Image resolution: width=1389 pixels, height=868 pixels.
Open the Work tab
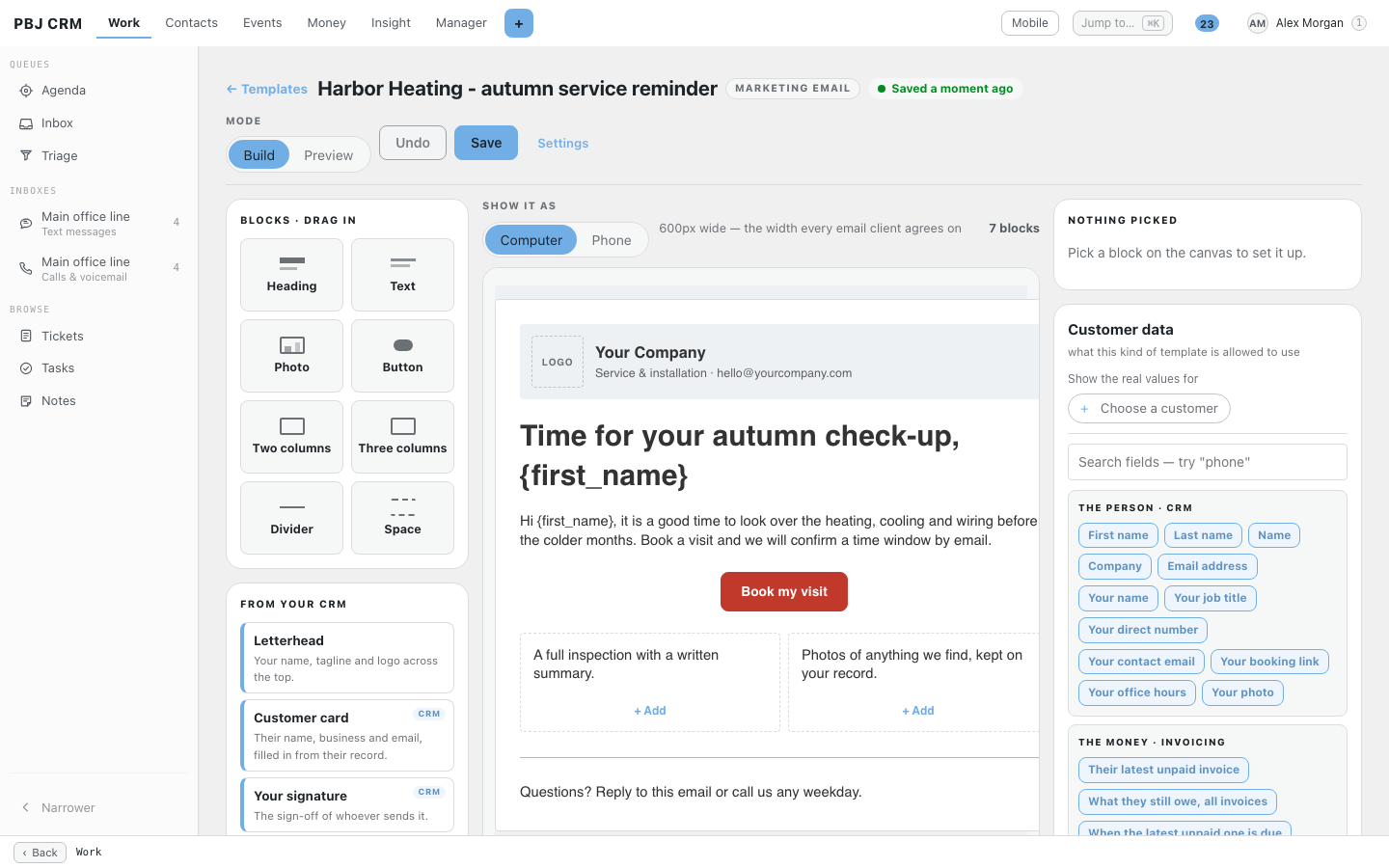[x=123, y=23]
